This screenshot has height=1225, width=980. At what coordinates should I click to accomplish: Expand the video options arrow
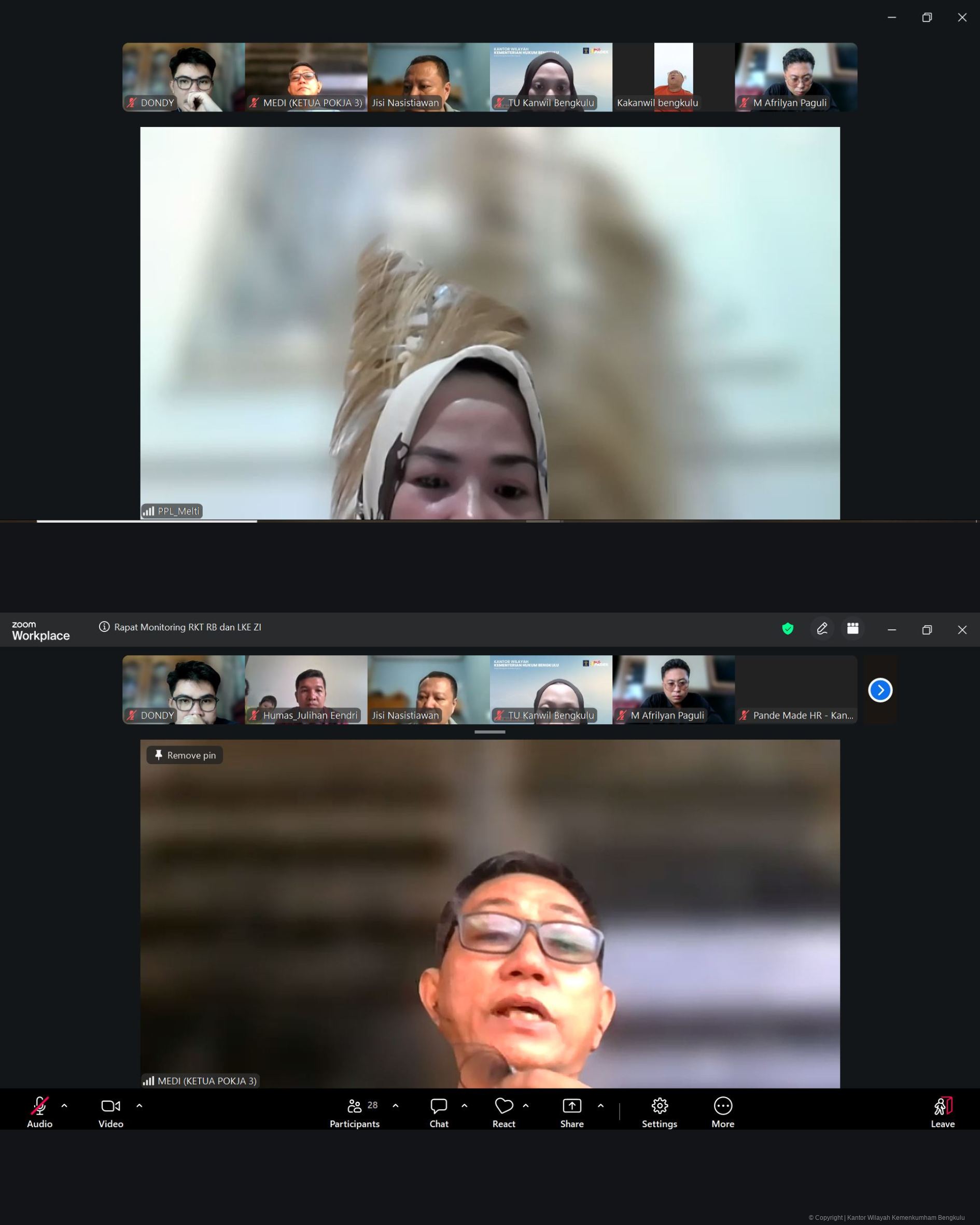coord(139,1106)
